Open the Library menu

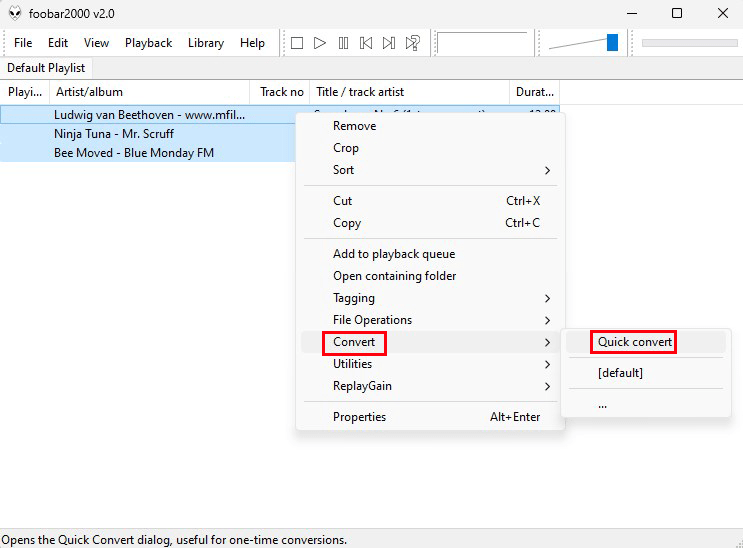(206, 43)
